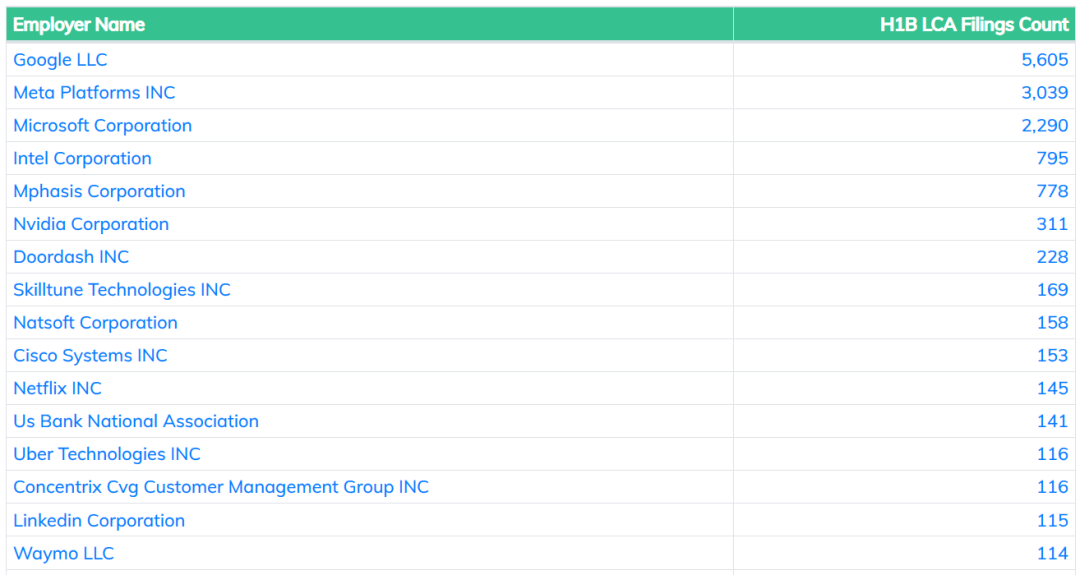This screenshot has width=1080, height=575.
Task: Click Linkedin filings count 115
Action: (1052, 520)
